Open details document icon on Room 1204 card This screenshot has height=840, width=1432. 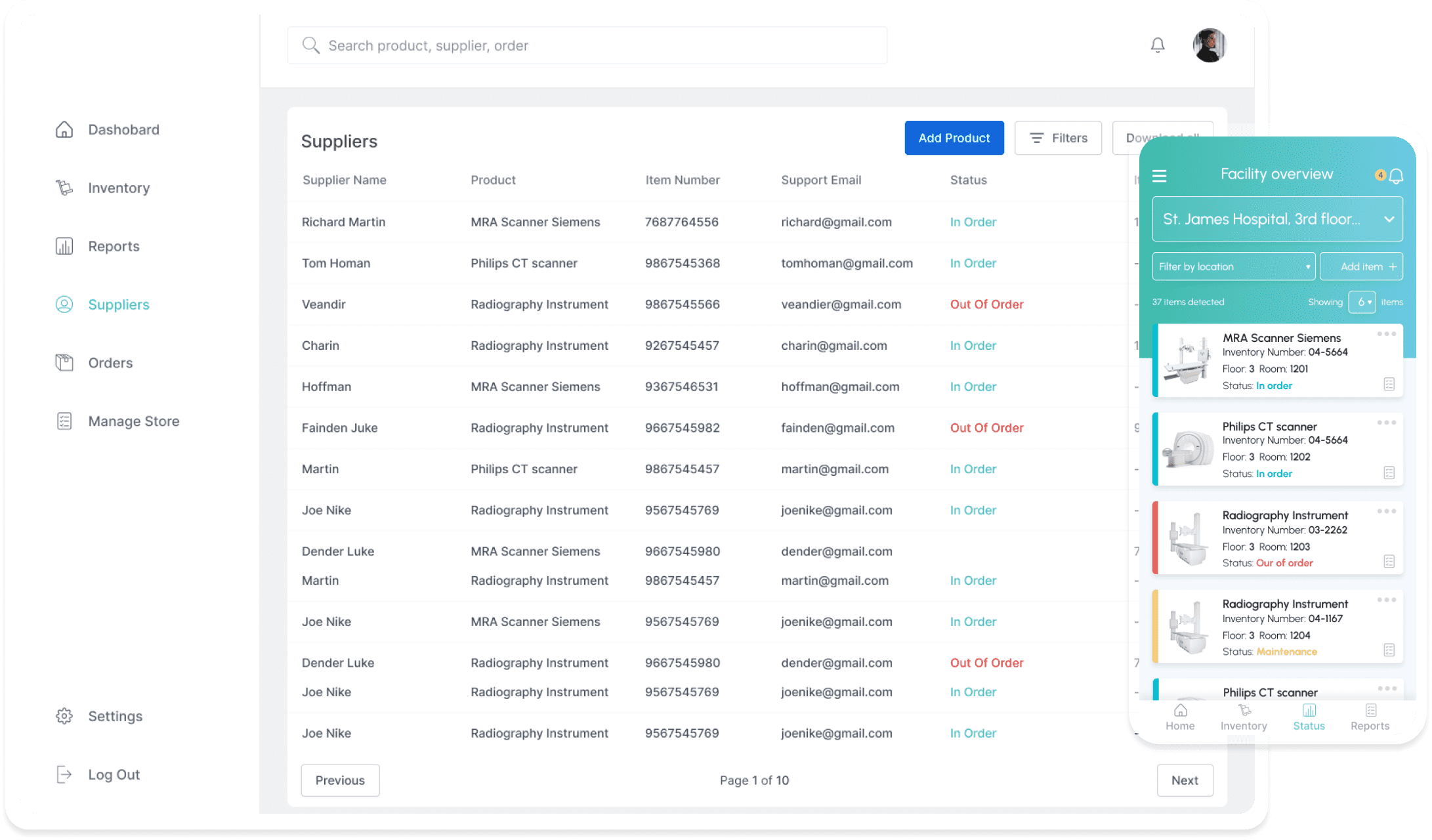point(1389,650)
